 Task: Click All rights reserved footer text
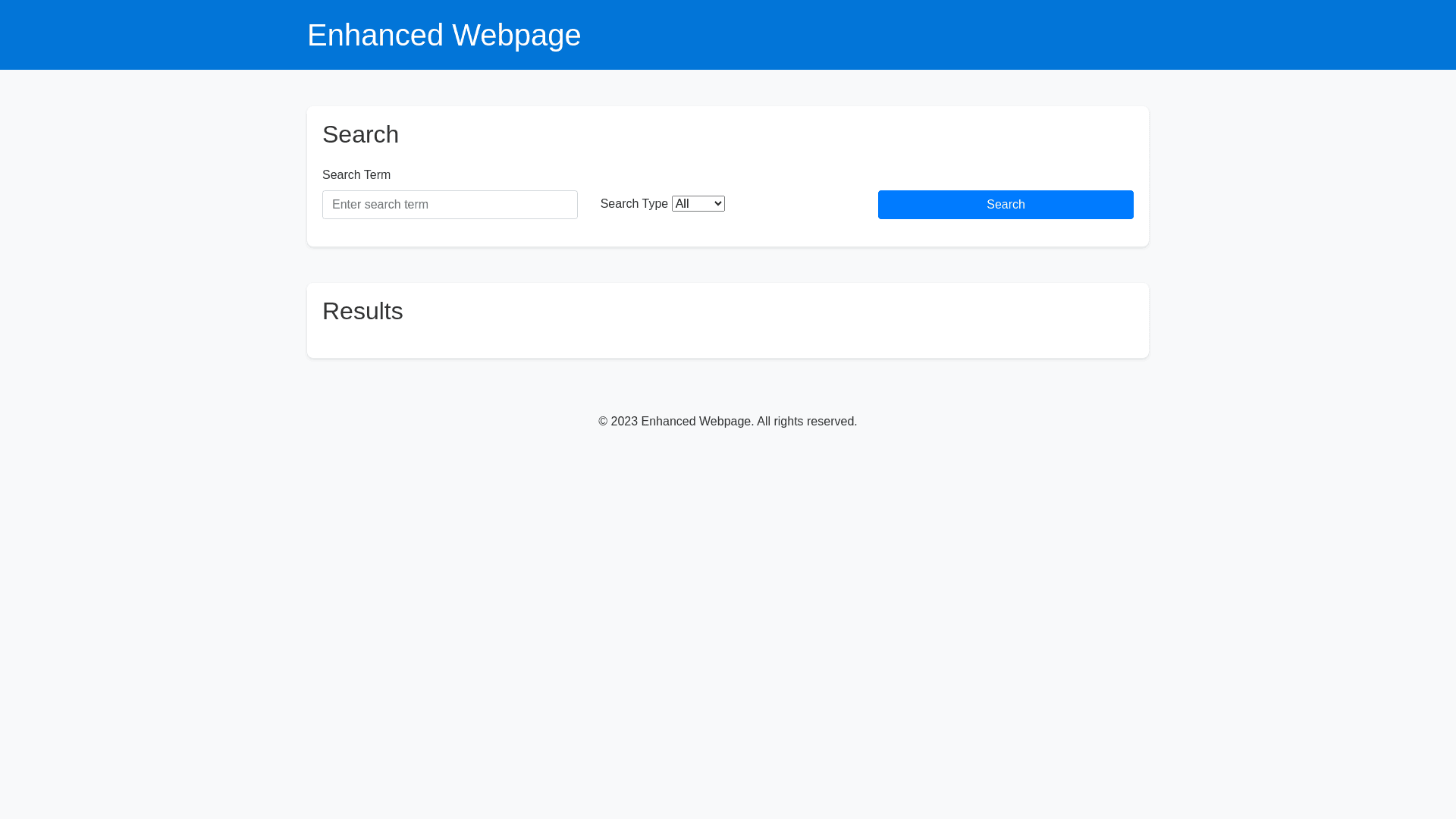pyautogui.click(x=806, y=422)
